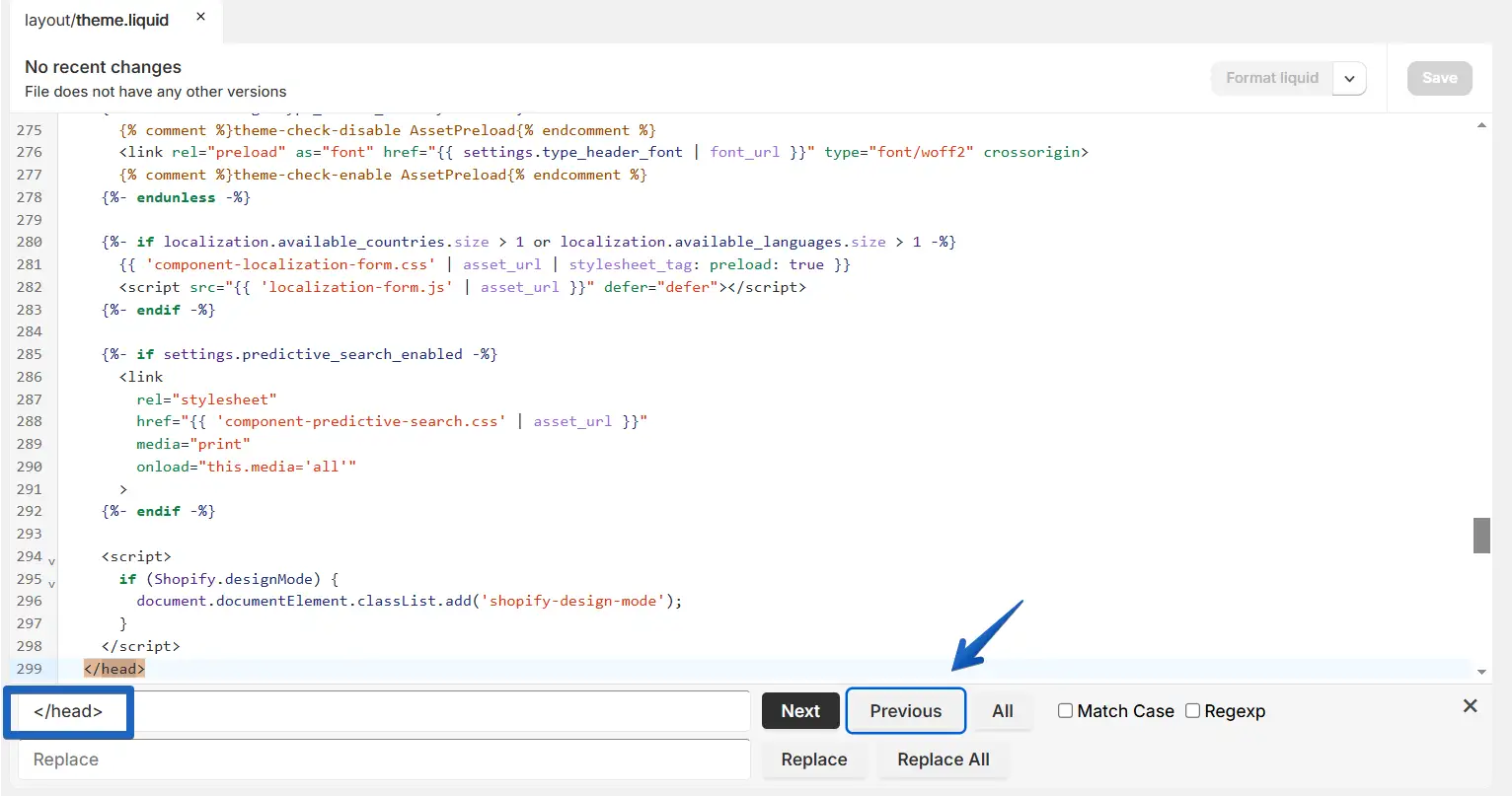The height and width of the screenshot is (796, 1512).
Task: Click the editor scroll down arrow
Action: pos(1481,672)
